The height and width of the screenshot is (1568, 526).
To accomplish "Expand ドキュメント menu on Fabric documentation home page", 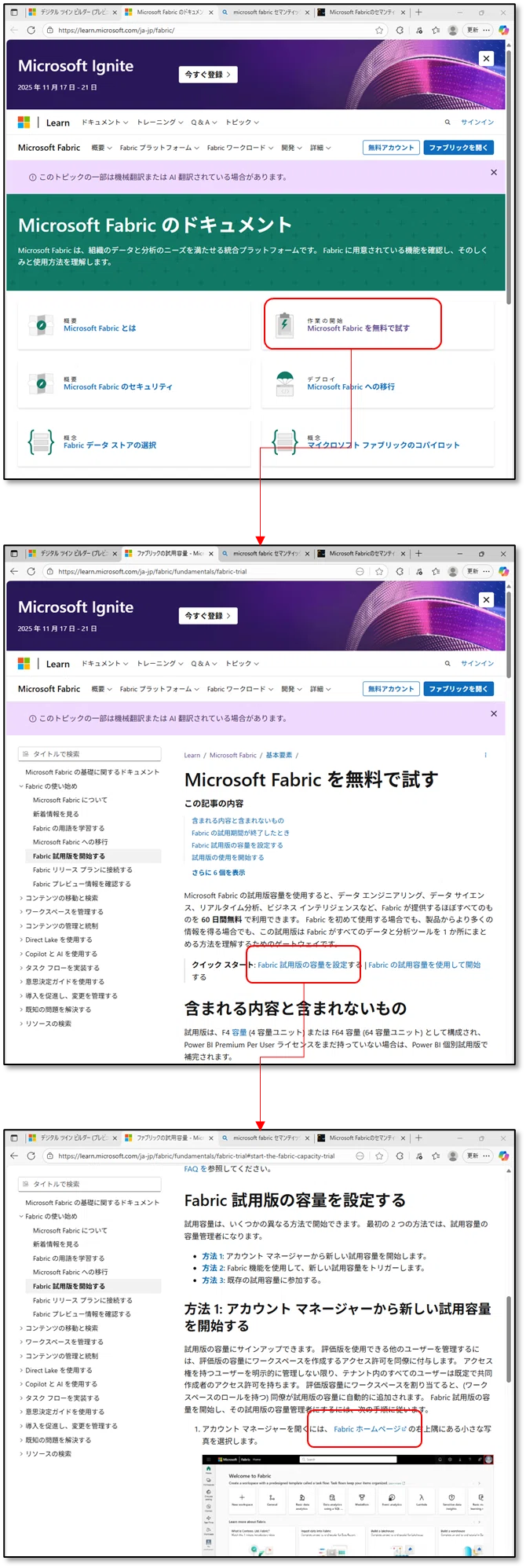I will (x=104, y=123).
